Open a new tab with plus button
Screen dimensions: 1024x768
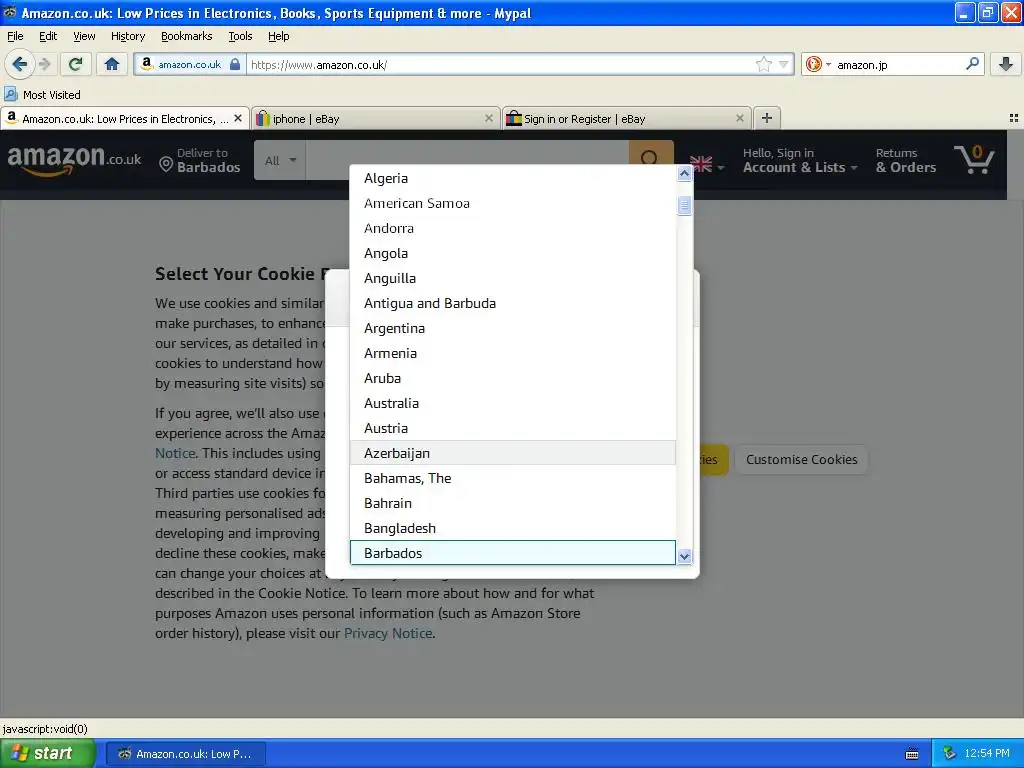[x=767, y=118]
